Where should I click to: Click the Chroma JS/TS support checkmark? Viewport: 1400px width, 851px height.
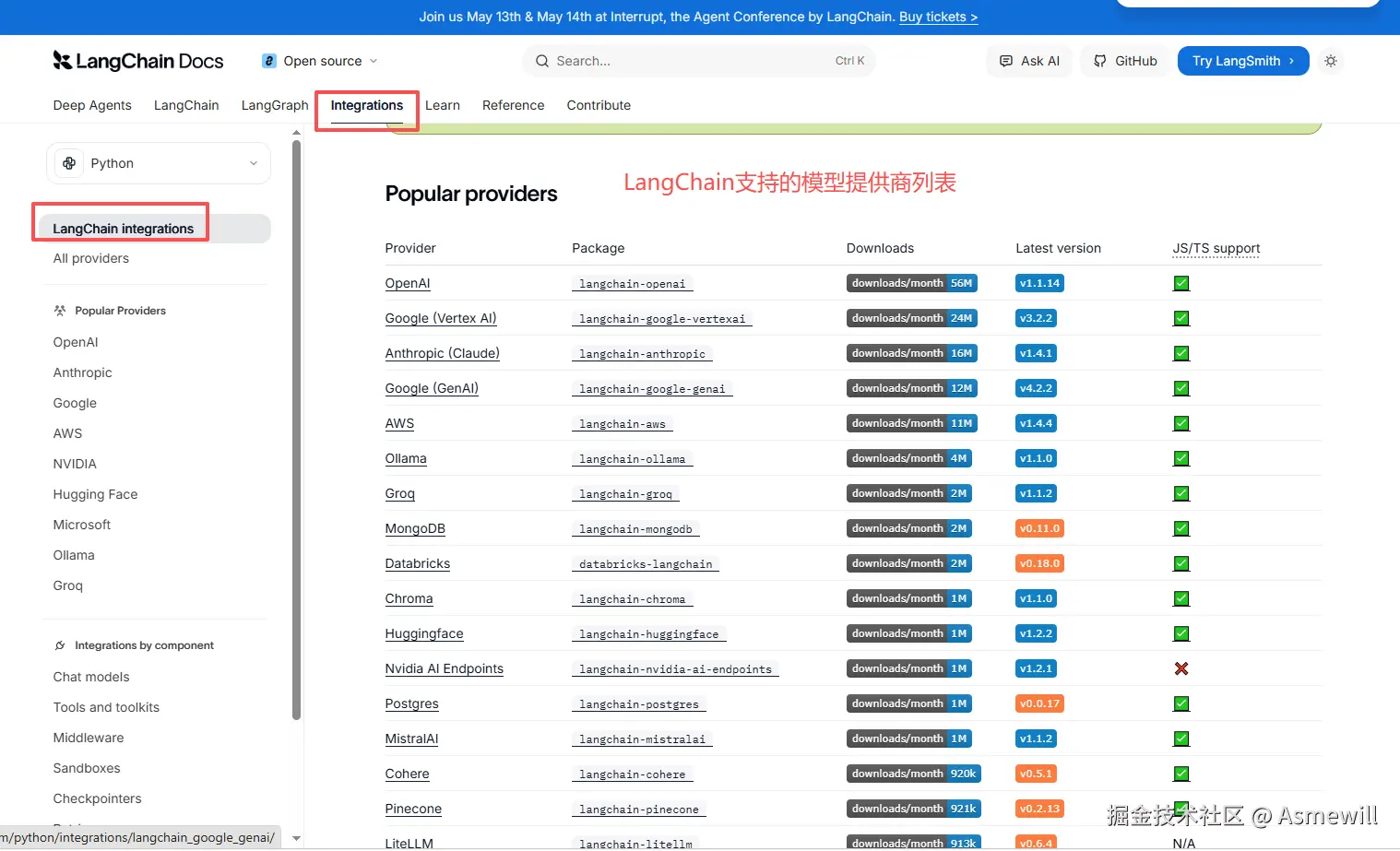point(1181,598)
